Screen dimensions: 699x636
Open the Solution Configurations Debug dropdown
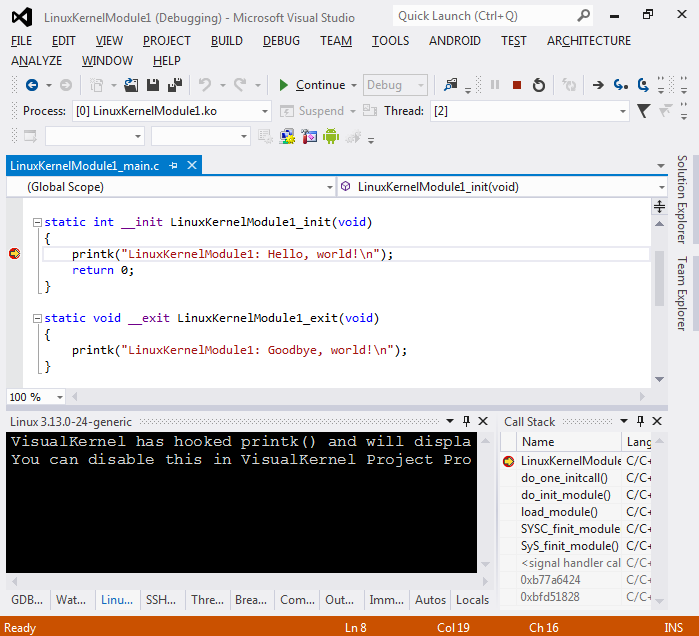pos(395,85)
